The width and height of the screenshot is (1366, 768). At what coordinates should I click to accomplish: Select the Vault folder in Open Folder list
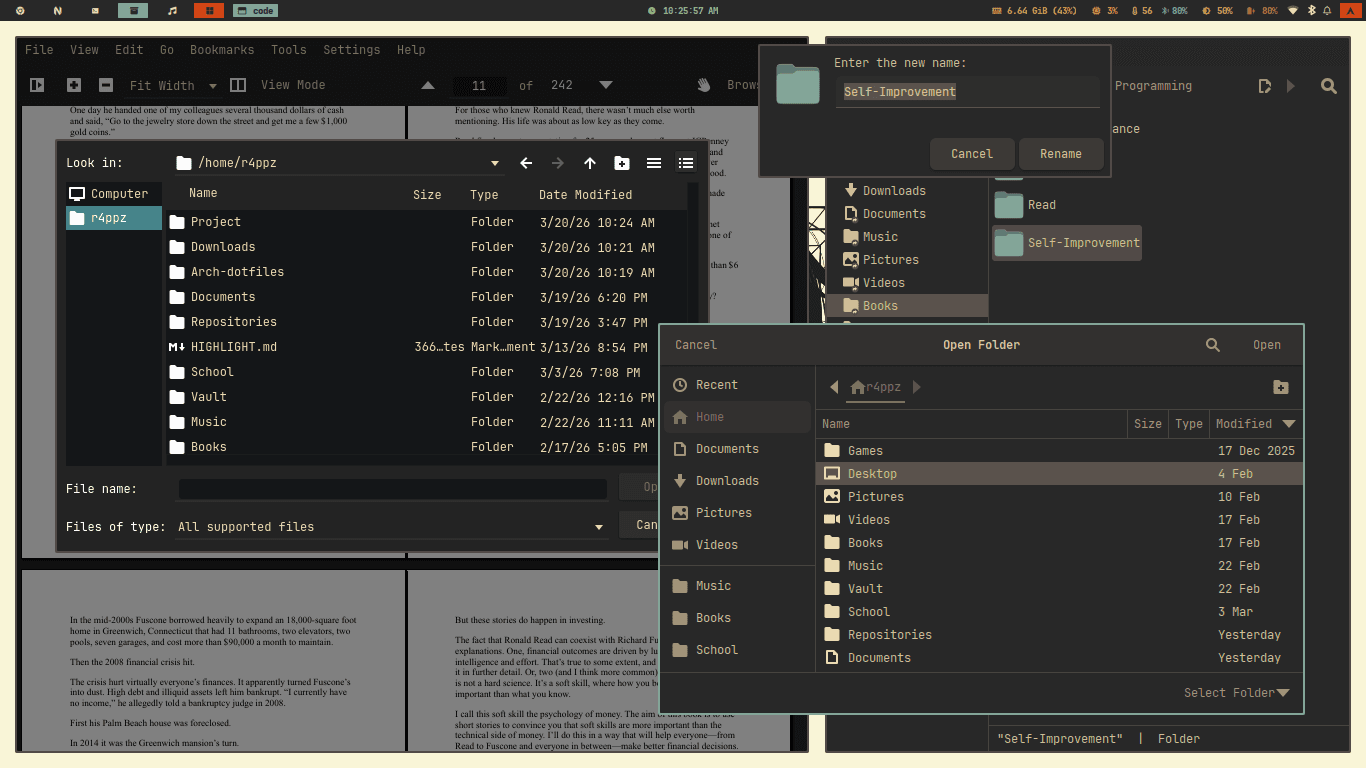click(x=1060, y=589)
